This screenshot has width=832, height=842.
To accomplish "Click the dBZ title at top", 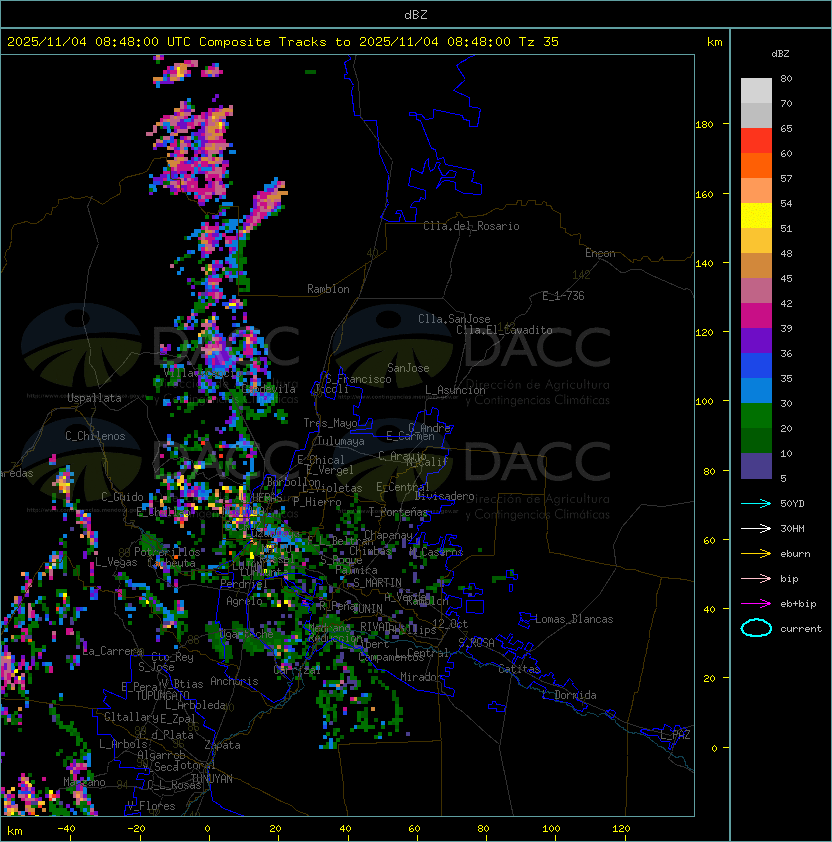I will tap(416, 15).
